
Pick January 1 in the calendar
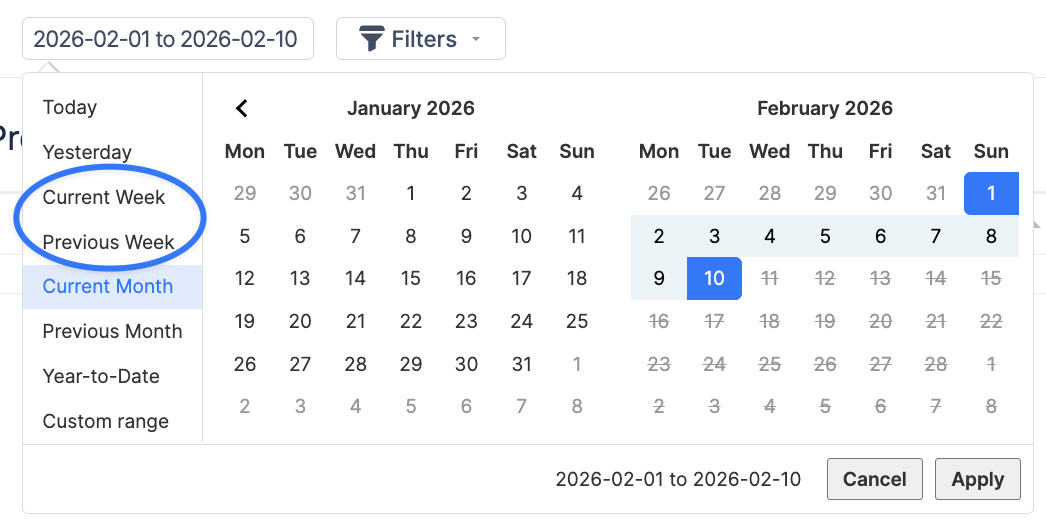[411, 193]
